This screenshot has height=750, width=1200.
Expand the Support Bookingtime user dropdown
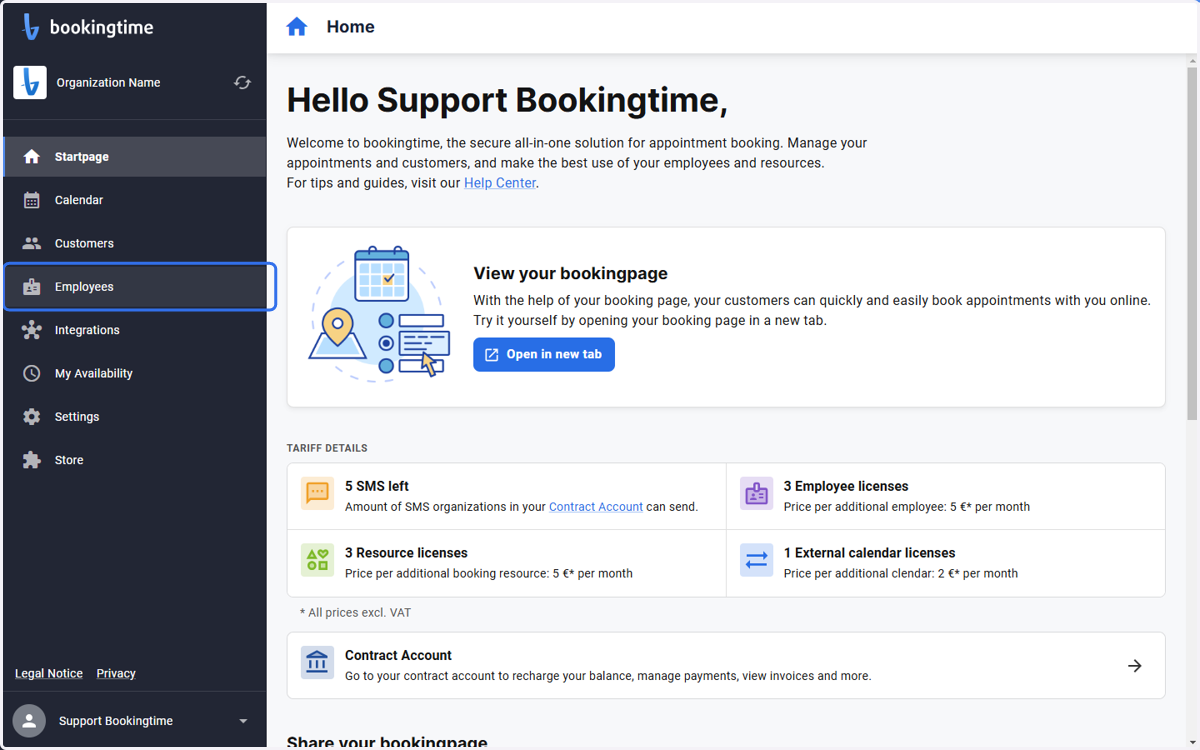click(243, 721)
